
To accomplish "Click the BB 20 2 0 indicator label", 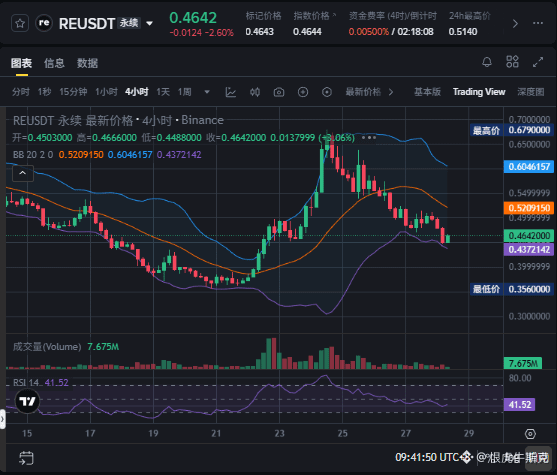I will [x=33, y=155].
